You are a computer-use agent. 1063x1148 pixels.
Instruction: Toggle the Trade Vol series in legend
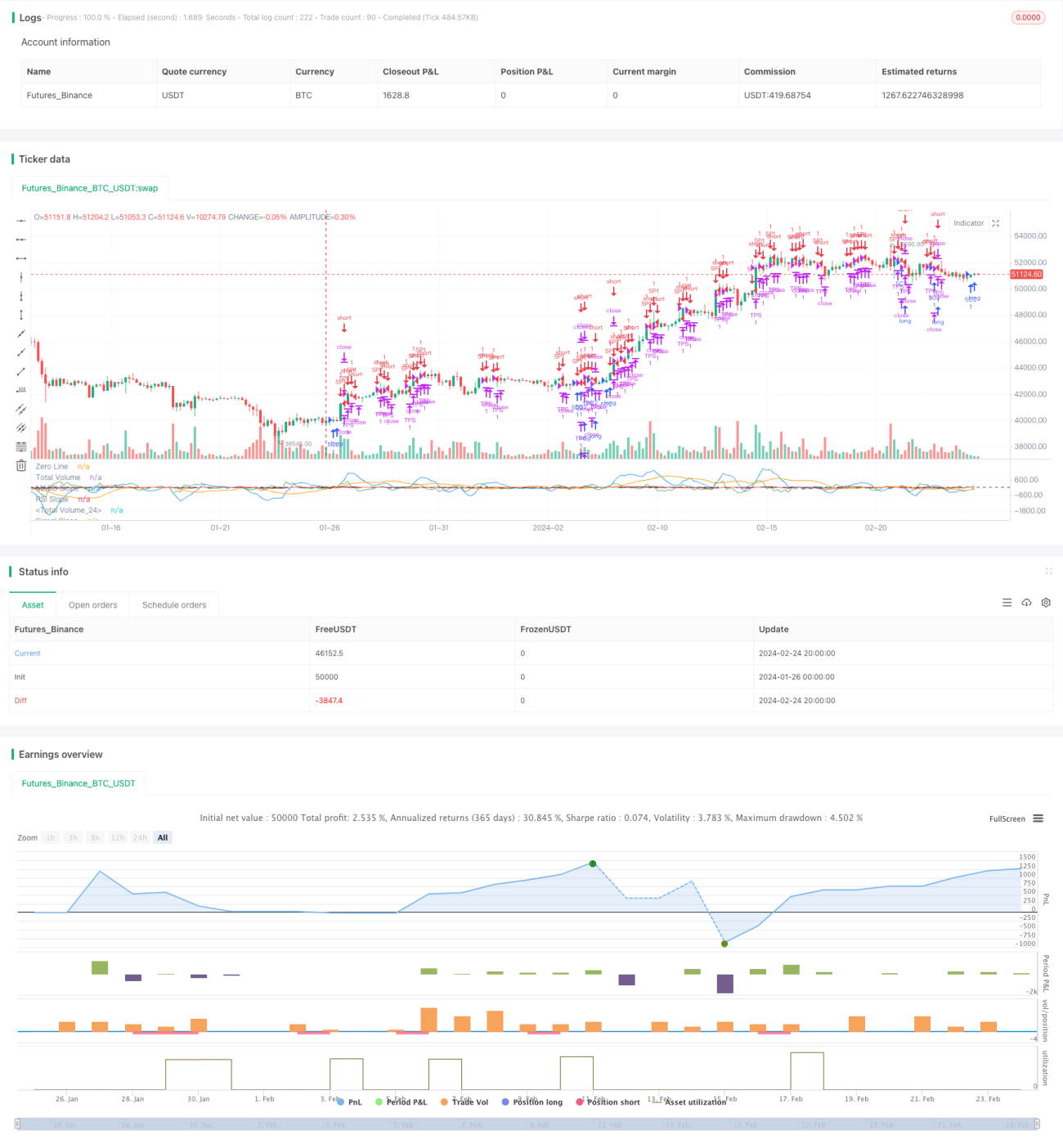click(464, 1102)
